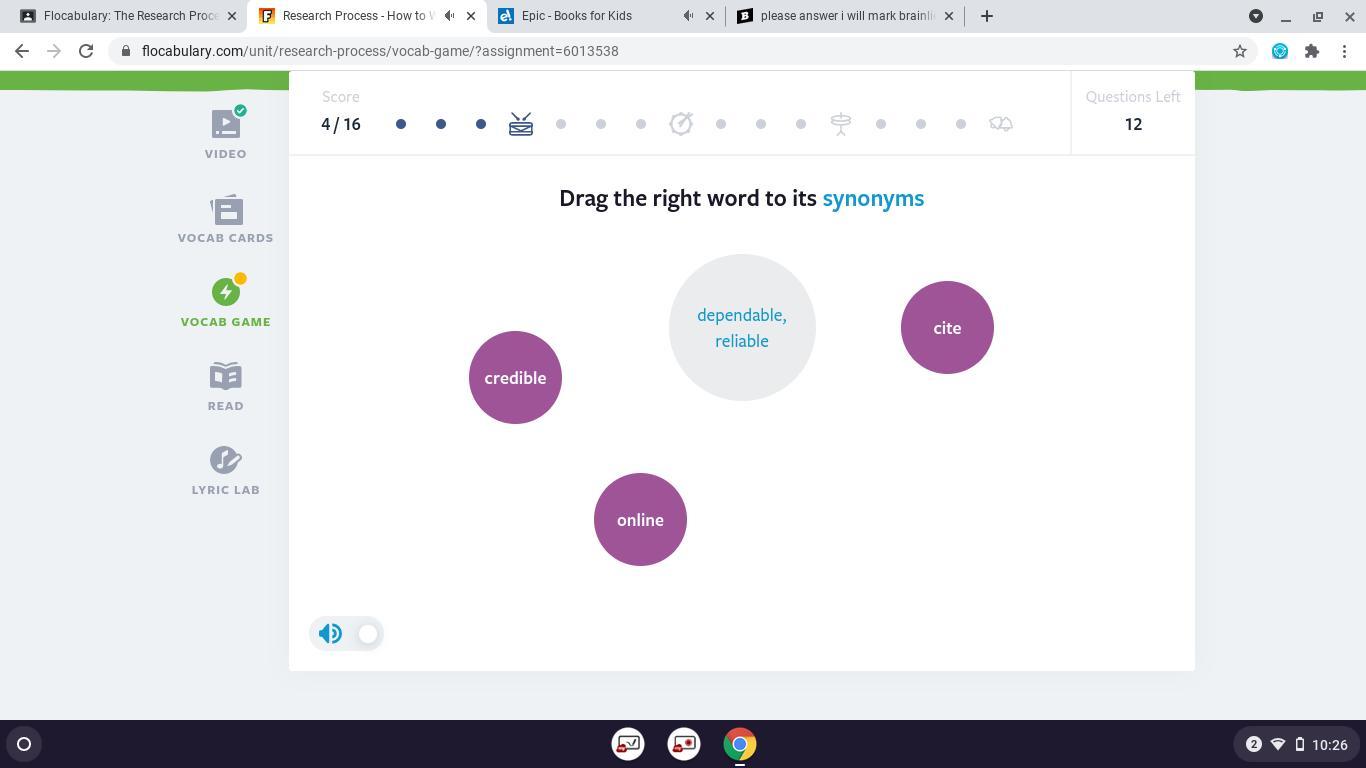Image resolution: width=1366 pixels, height=768 pixels.
Task: Open the Chrome three-dot menu
Action: 1344,51
